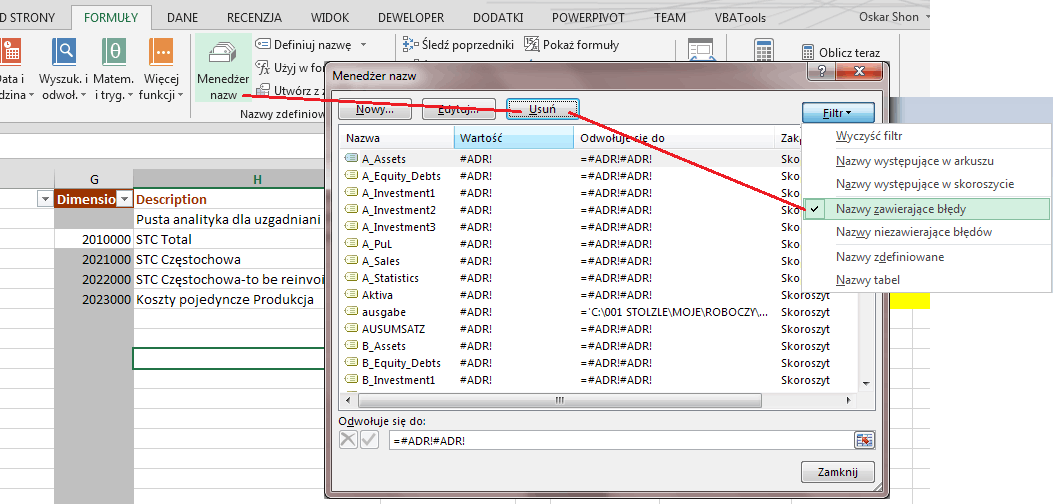The image size is (1057, 504).
Task: Switch to the DEWELOPER ribbon tab
Action: click(411, 18)
